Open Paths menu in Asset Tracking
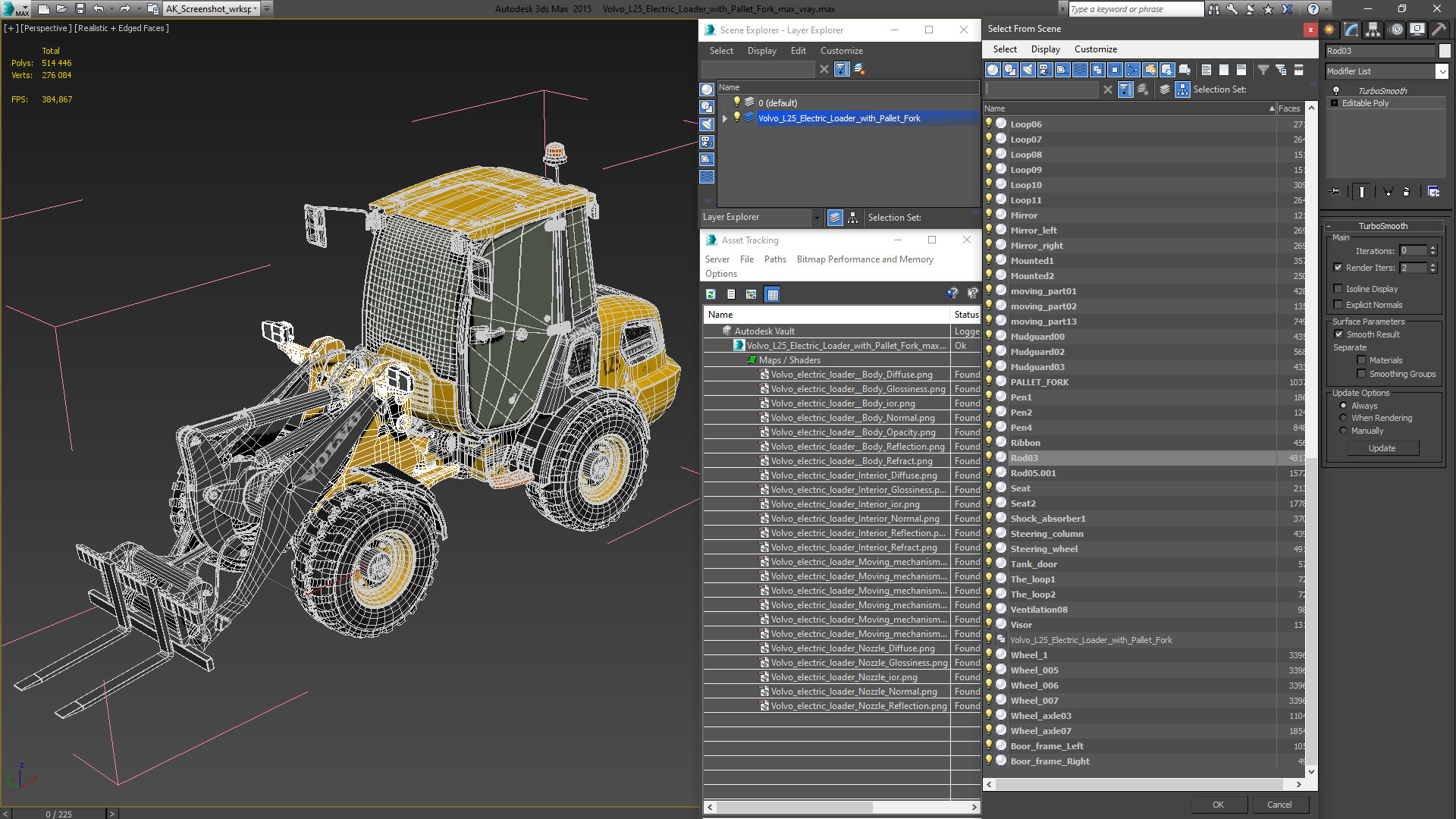 pos(775,259)
